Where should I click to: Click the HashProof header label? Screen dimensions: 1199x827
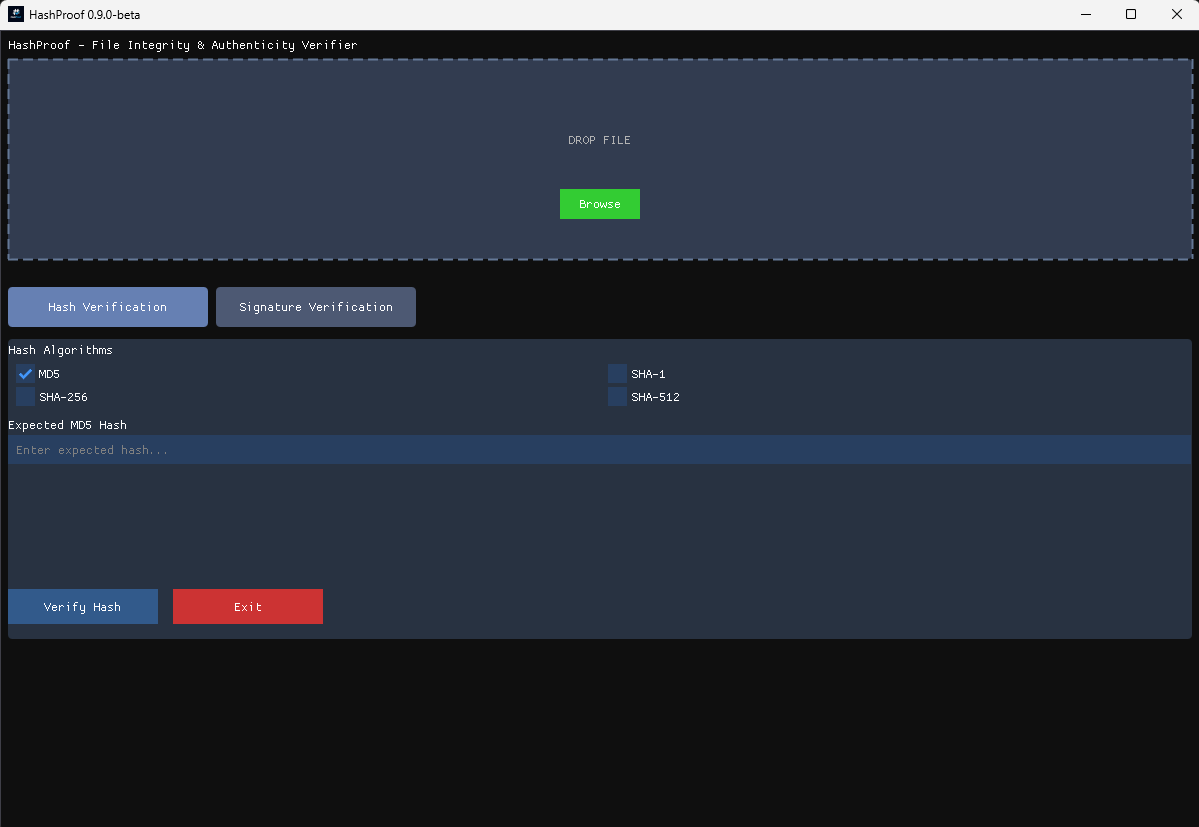(182, 45)
